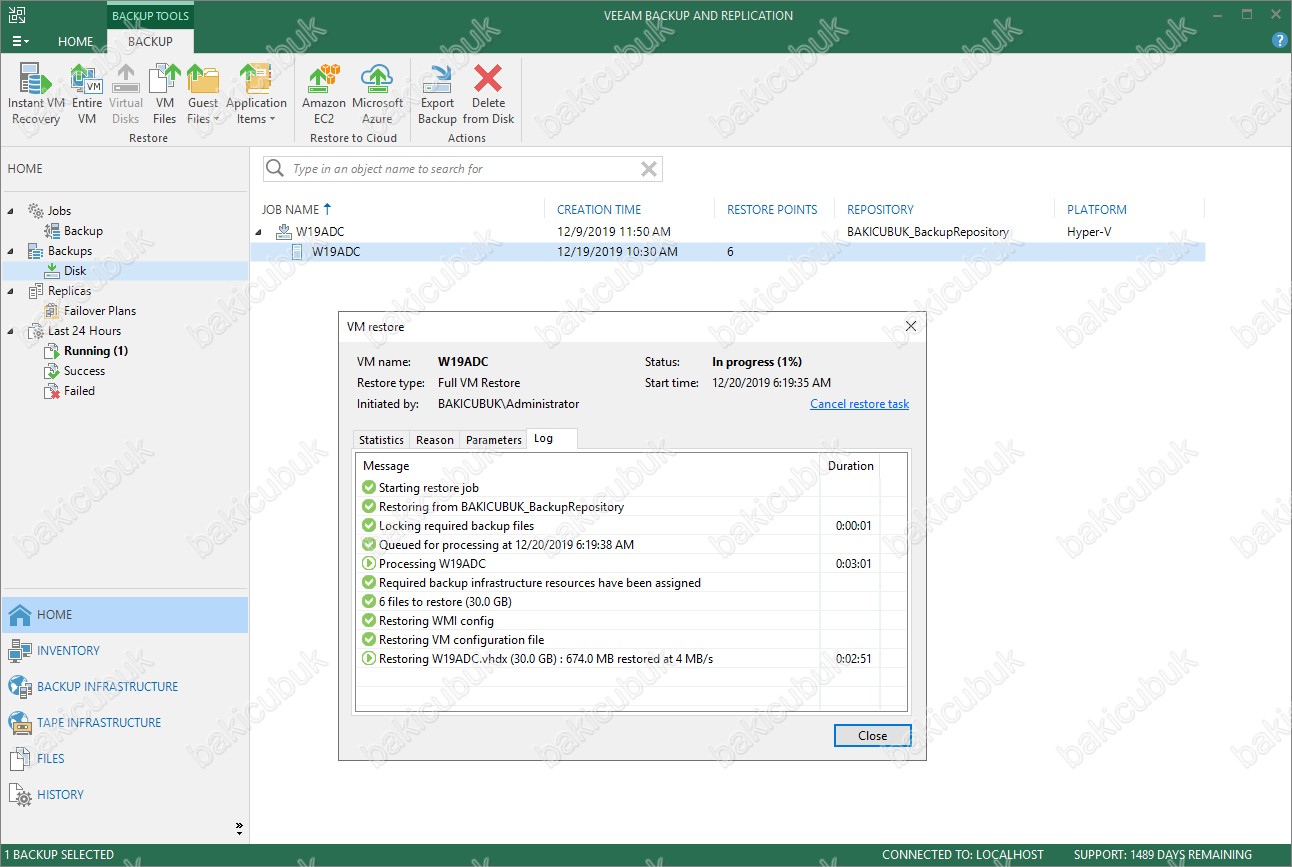
Task: Open the BACKUP TOOLS contextual tab
Action: (150, 16)
